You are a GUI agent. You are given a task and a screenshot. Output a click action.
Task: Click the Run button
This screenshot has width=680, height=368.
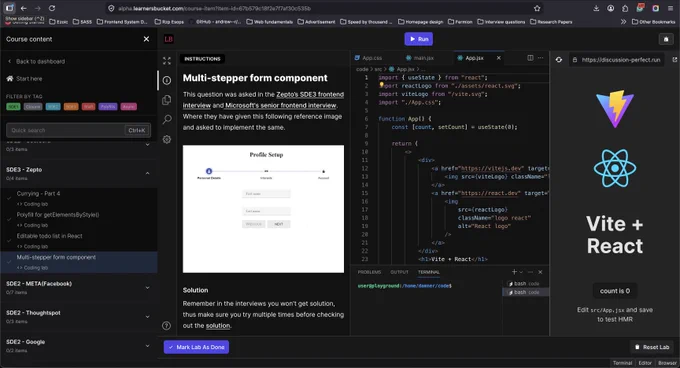click(x=418, y=39)
